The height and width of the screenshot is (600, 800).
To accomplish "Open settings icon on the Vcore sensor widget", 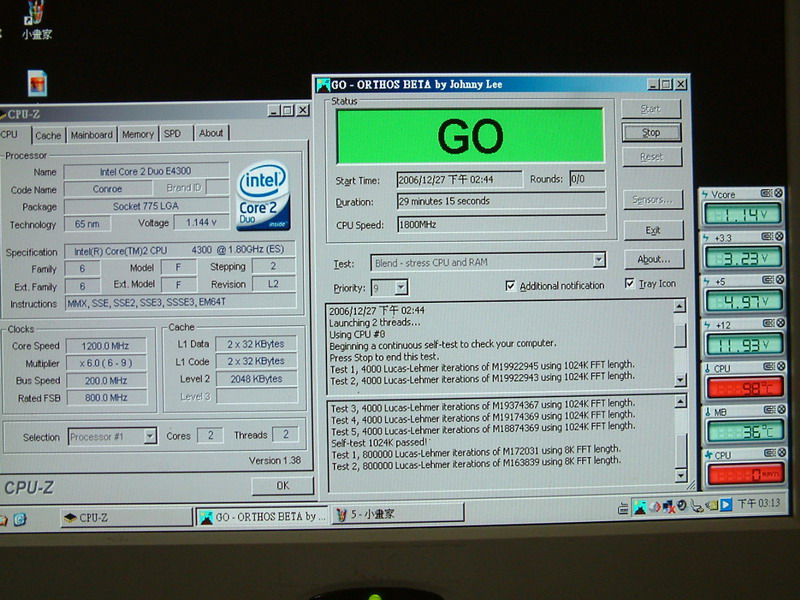I will [766, 193].
